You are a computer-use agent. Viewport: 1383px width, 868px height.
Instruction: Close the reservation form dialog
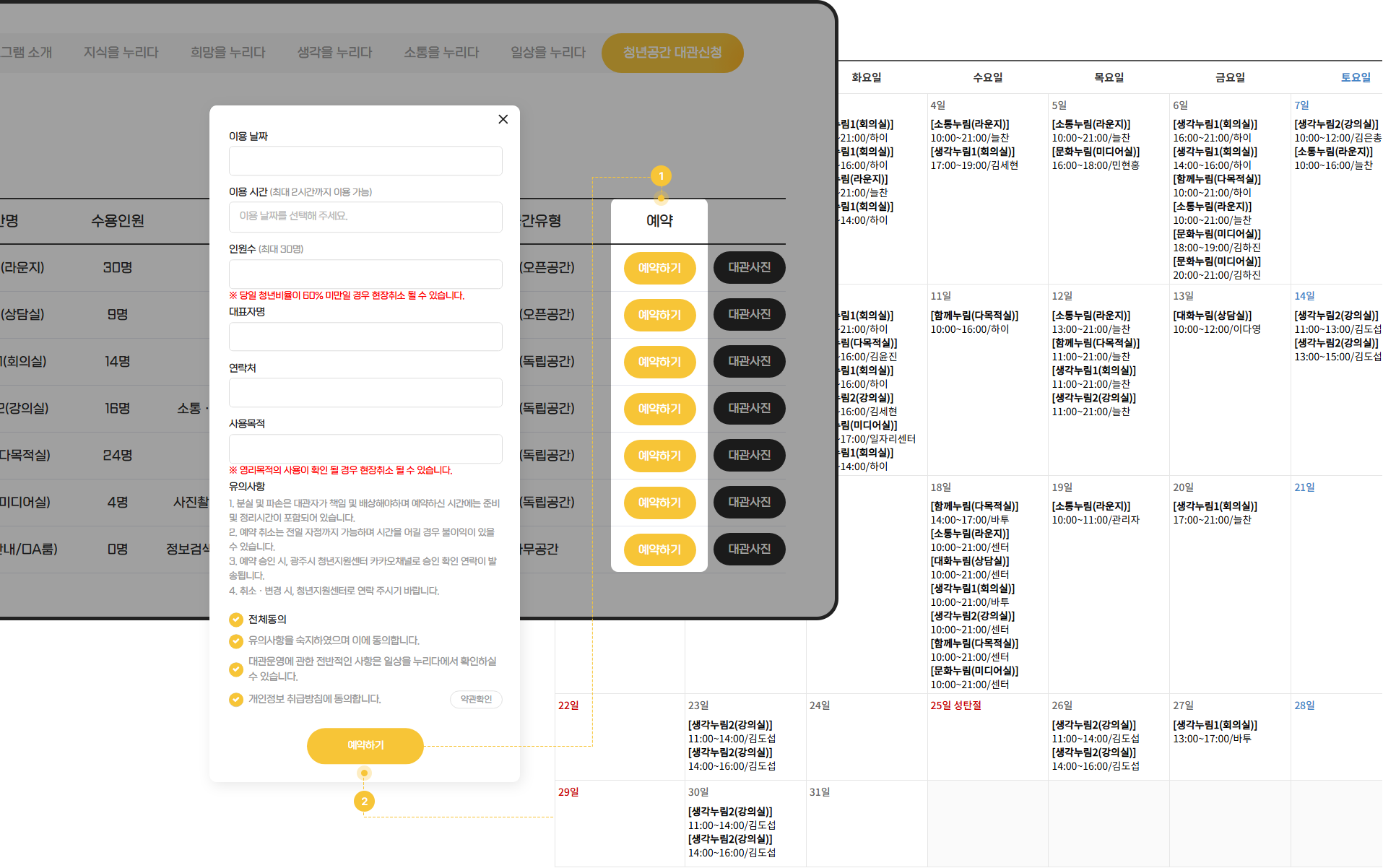pyautogui.click(x=503, y=119)
